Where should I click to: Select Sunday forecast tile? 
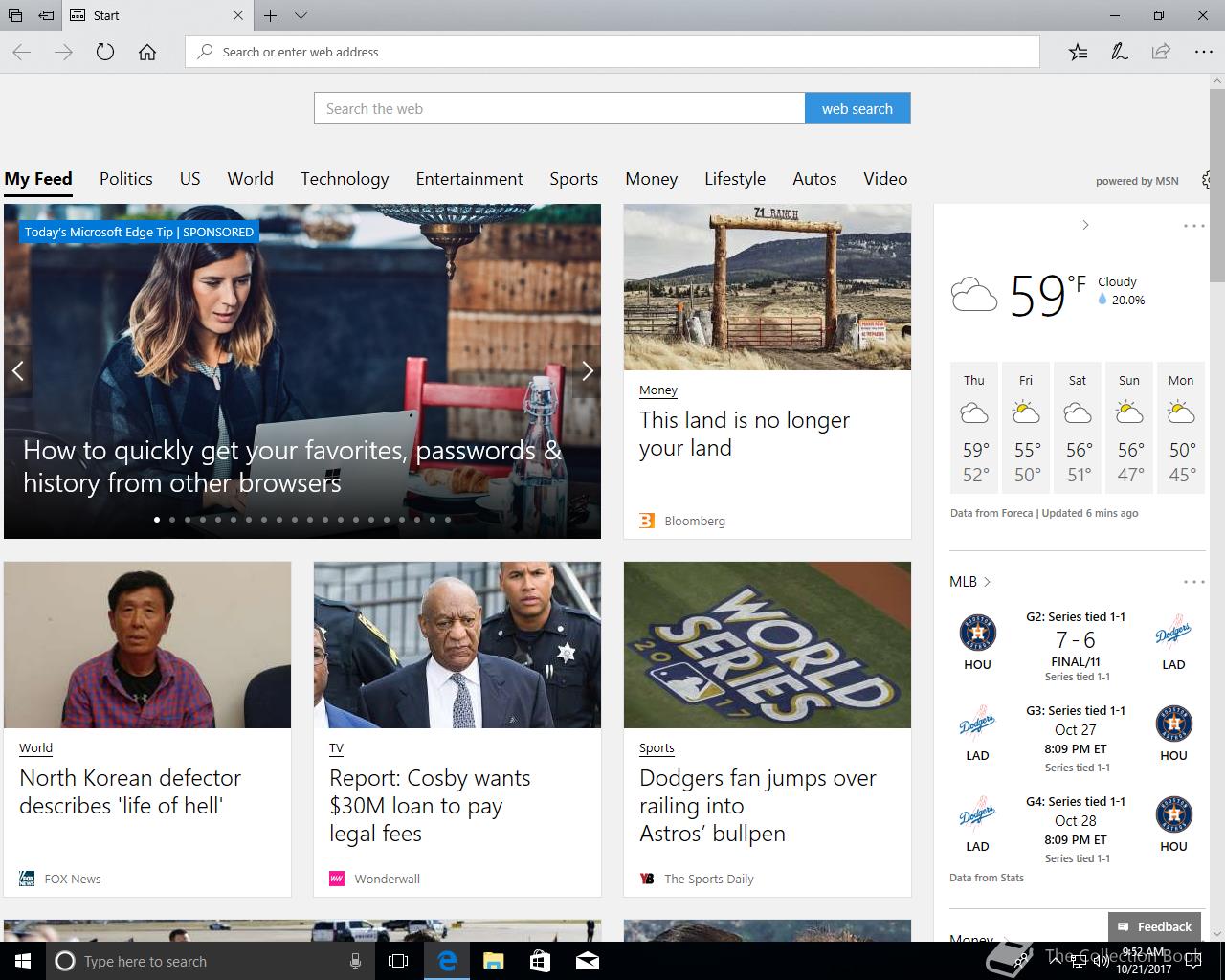[1129, 428]
